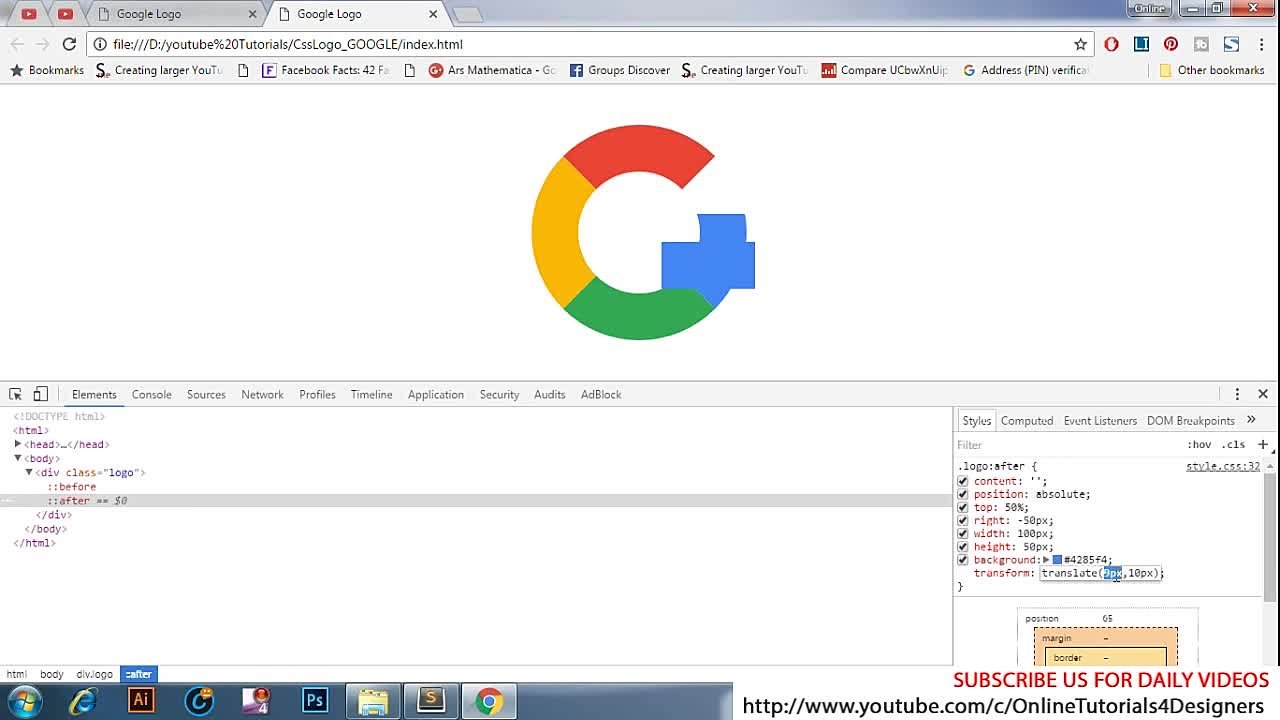Click the Styles filter input field
1280x720 pixels.
click(1068, 444)
